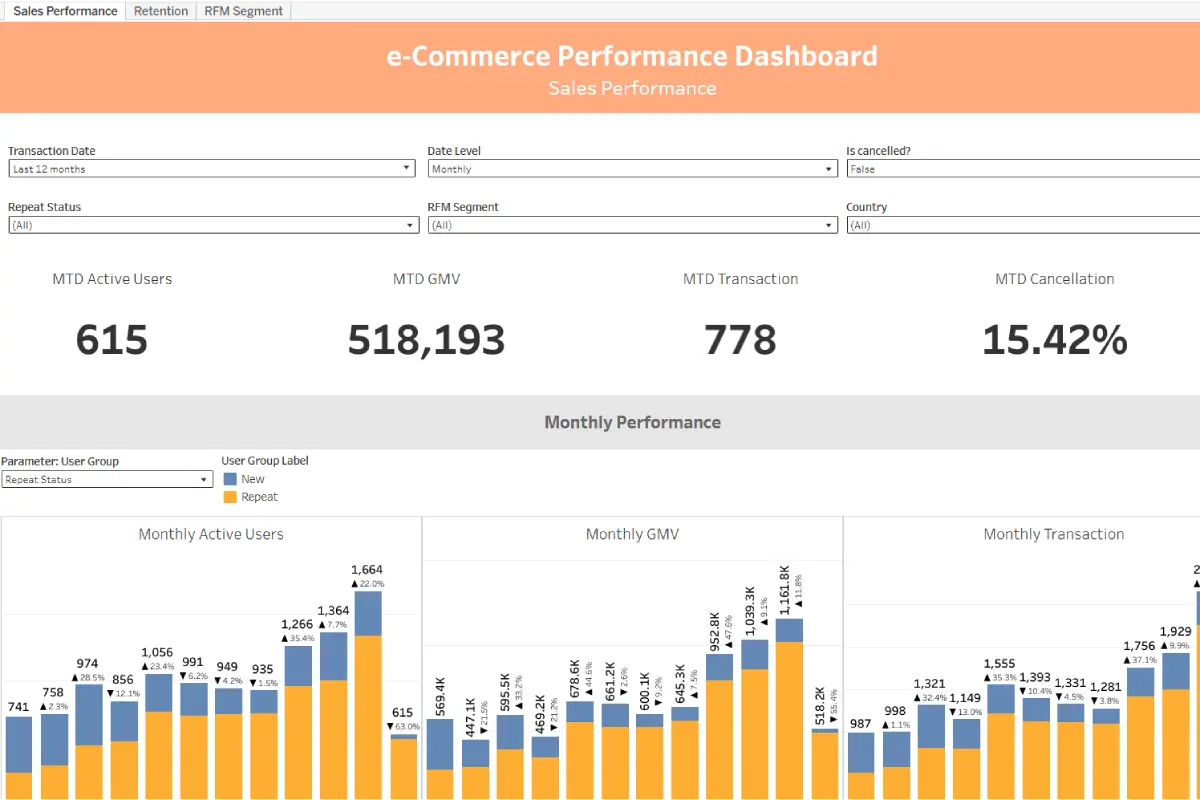The width and height of the screenshot is (1200, 800).
Task: Select the Sales Performance tab
Action: [63, 10]
